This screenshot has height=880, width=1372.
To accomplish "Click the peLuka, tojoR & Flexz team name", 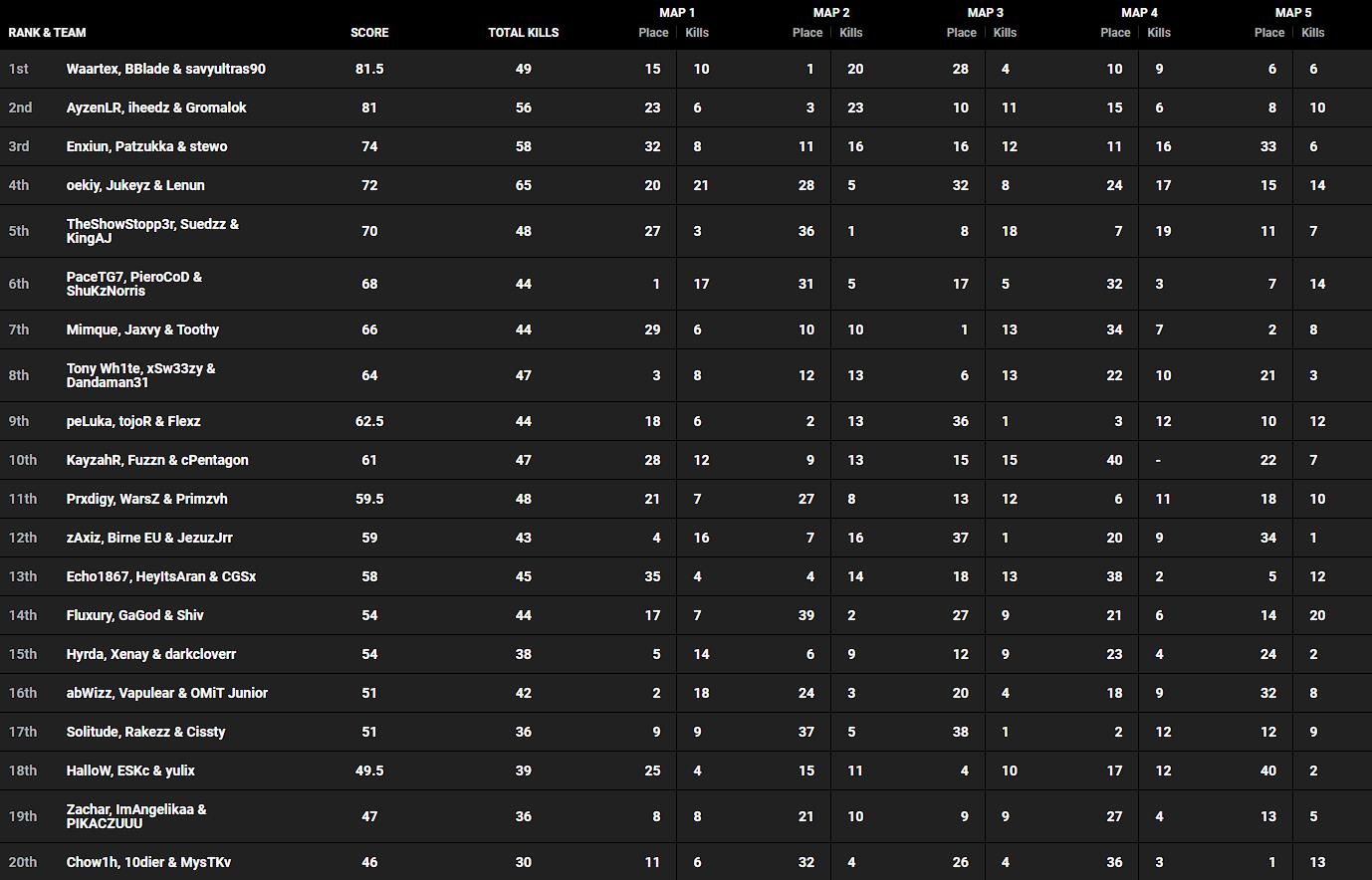I will coord(133,421).
